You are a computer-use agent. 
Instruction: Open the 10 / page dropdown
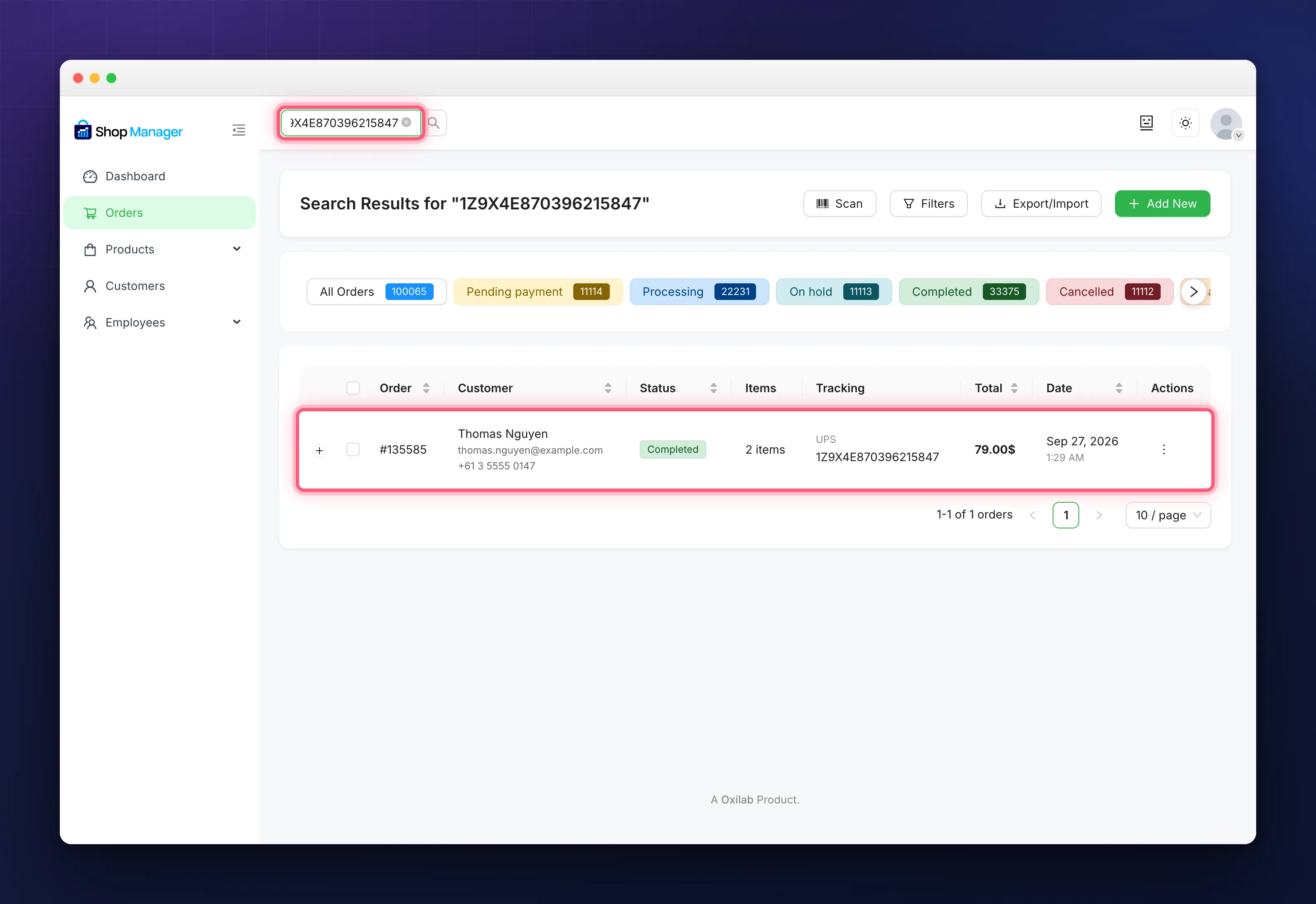click(1168, 515)
